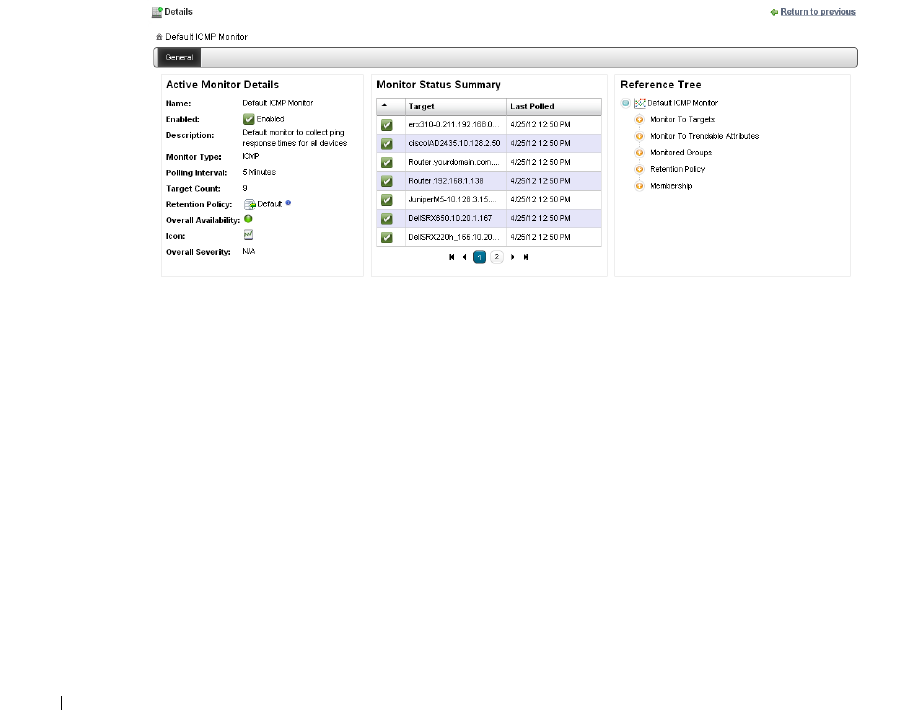Viewport: 900px width, 710px height.
Task: Click Monitor To Targets tree label
Action: point(682,119)
